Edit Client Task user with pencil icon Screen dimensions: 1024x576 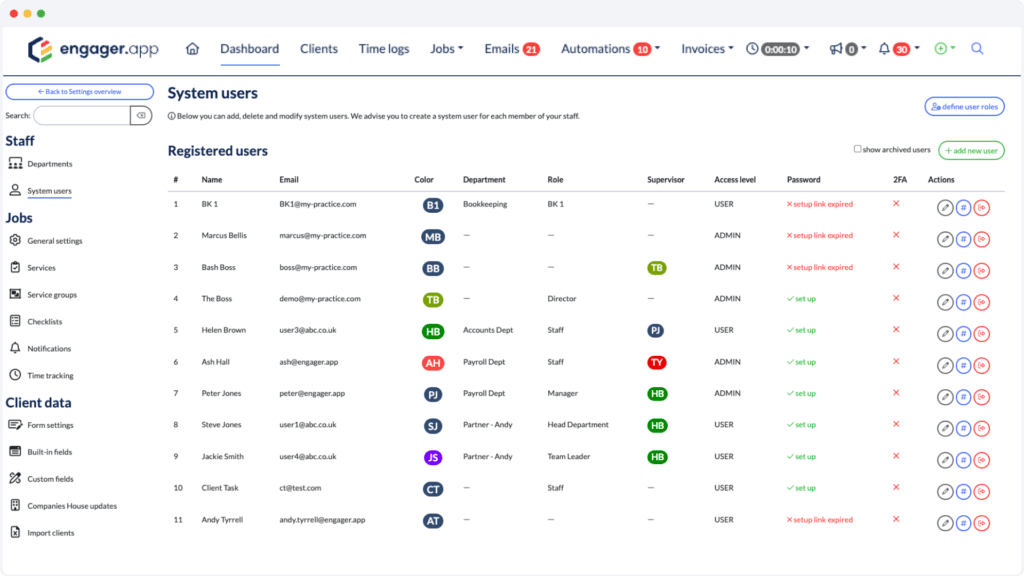point(944,492)
